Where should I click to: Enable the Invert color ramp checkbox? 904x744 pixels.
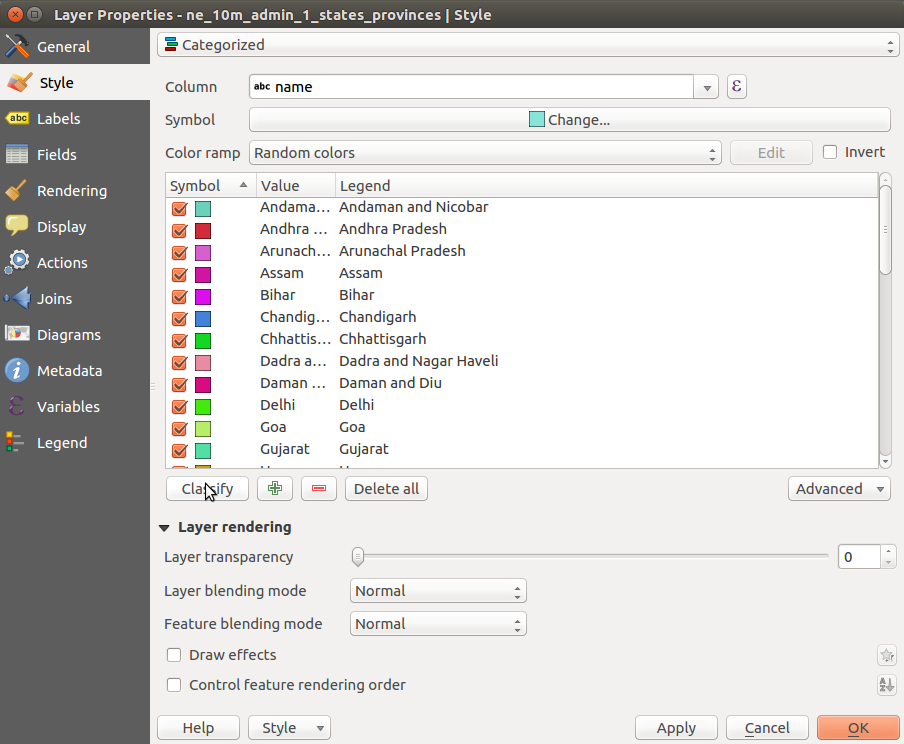coord(830,152)
